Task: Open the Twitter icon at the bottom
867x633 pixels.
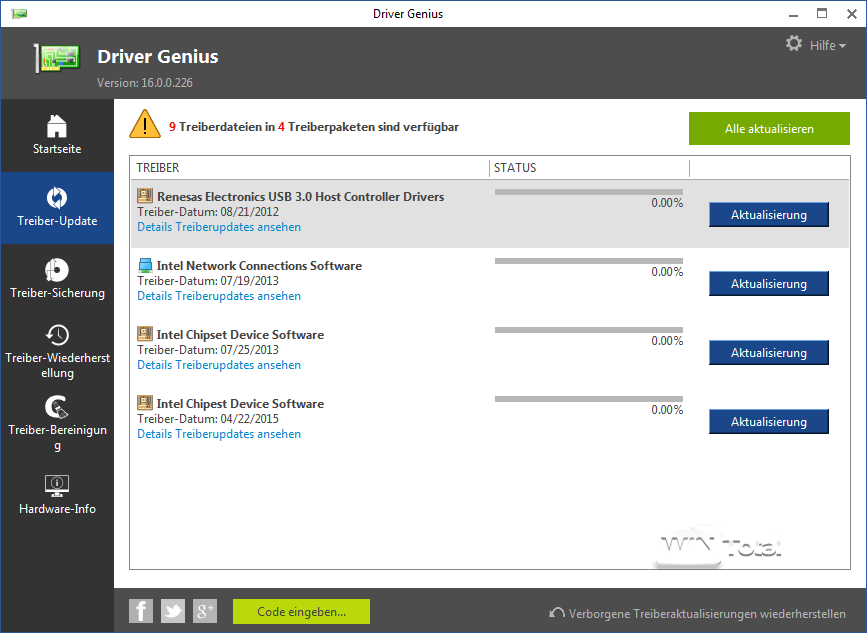Action: point(172,610)
